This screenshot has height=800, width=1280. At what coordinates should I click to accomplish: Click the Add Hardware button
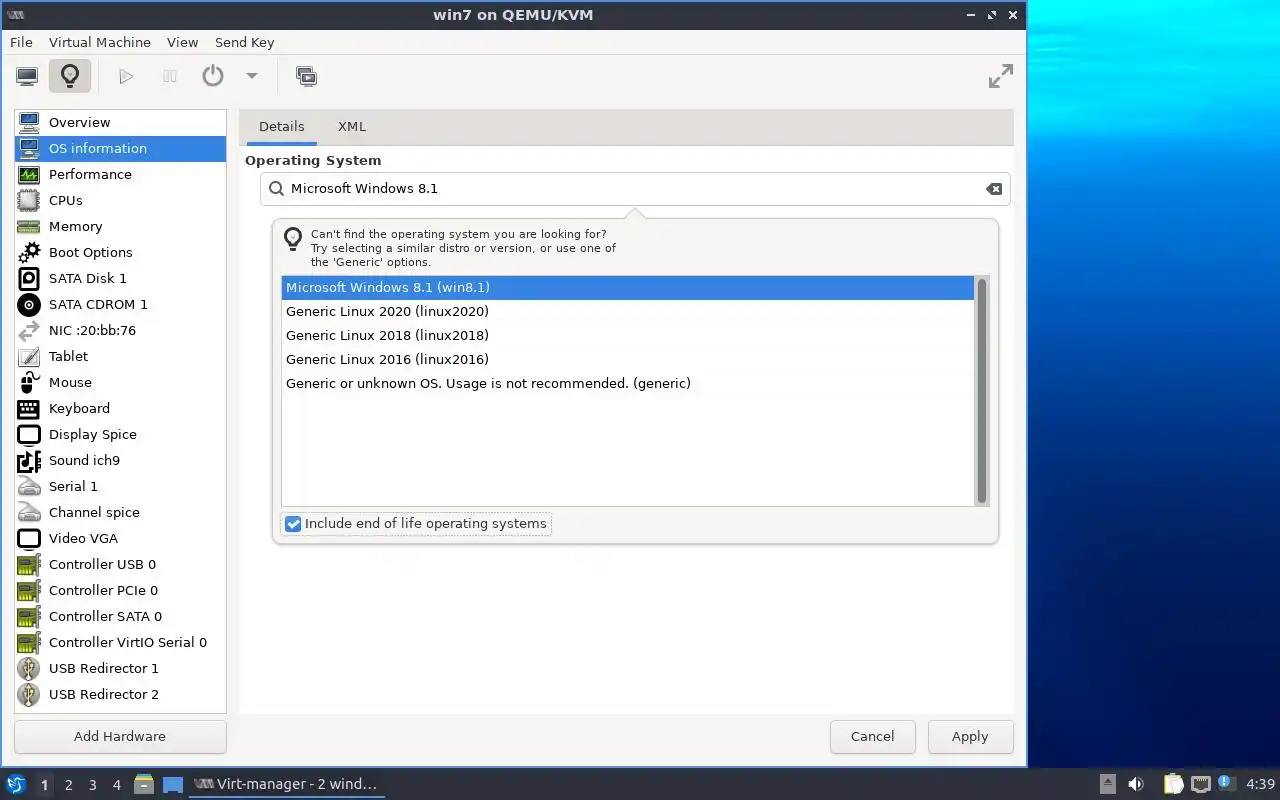[120, 736]
